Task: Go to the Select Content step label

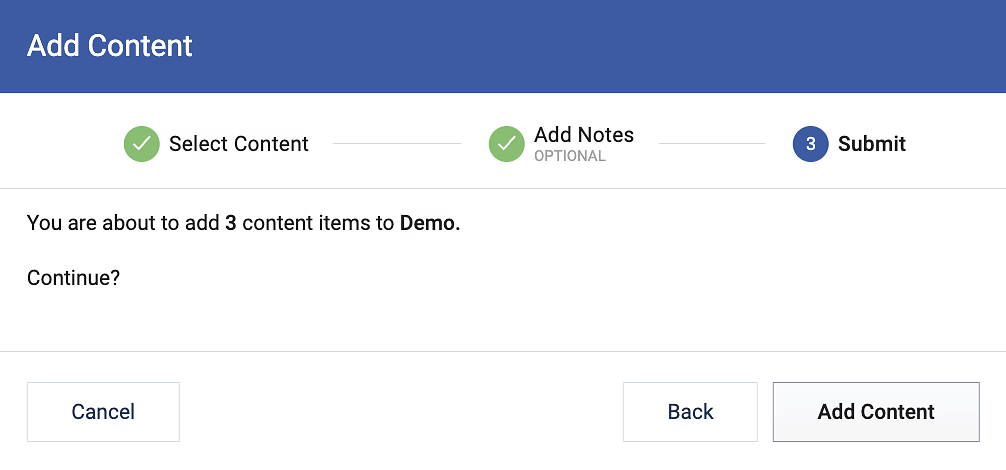Action: (x=239, y=144)
